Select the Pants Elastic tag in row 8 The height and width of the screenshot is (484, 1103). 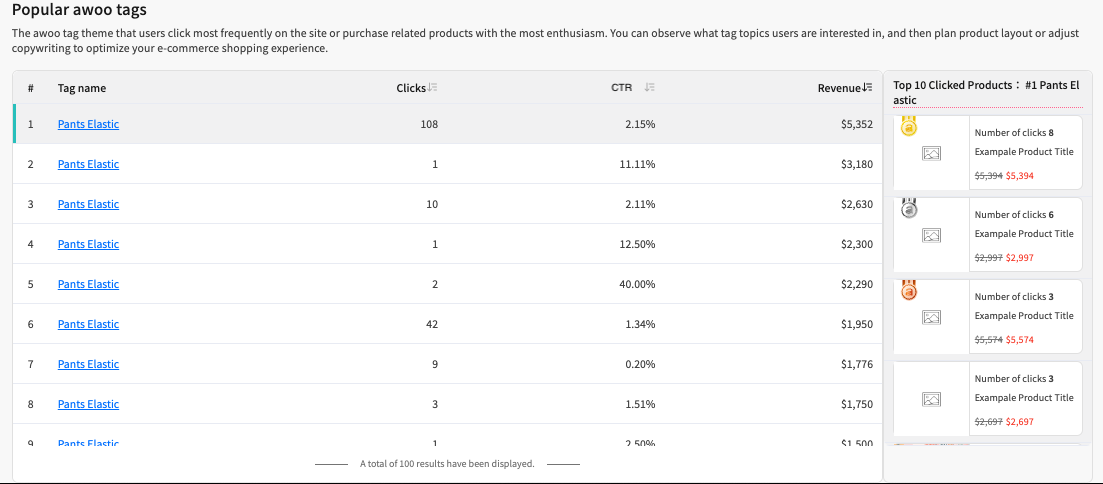coord(88,404)
